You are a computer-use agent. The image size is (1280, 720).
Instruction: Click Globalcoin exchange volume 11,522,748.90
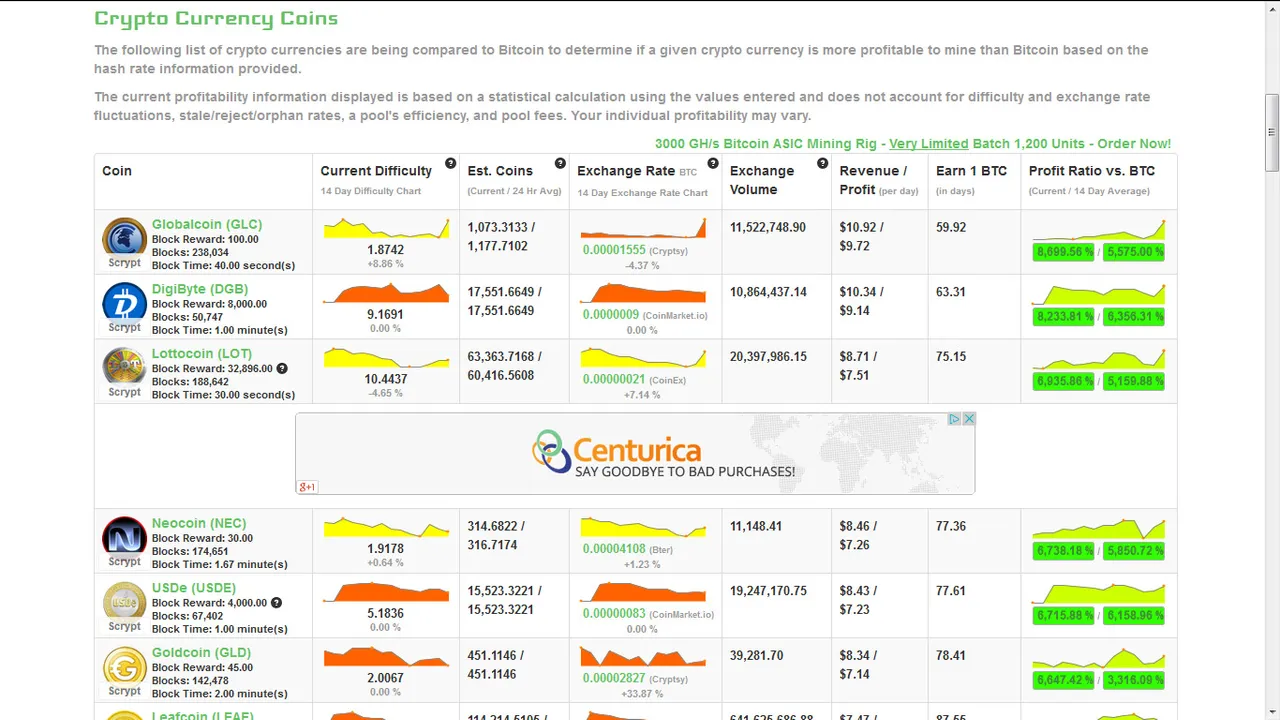pyautogui.click(x=768, y=227)
